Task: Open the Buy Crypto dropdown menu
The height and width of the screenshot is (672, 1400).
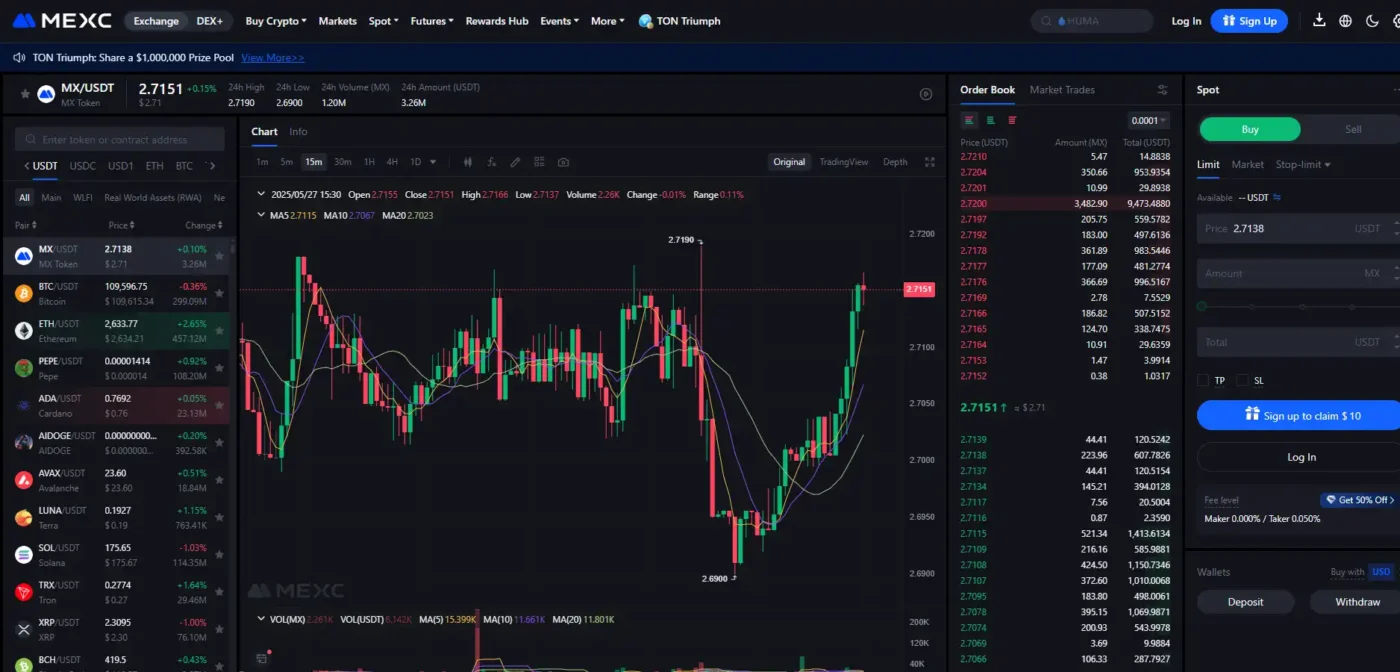Action: coord(275,21)
